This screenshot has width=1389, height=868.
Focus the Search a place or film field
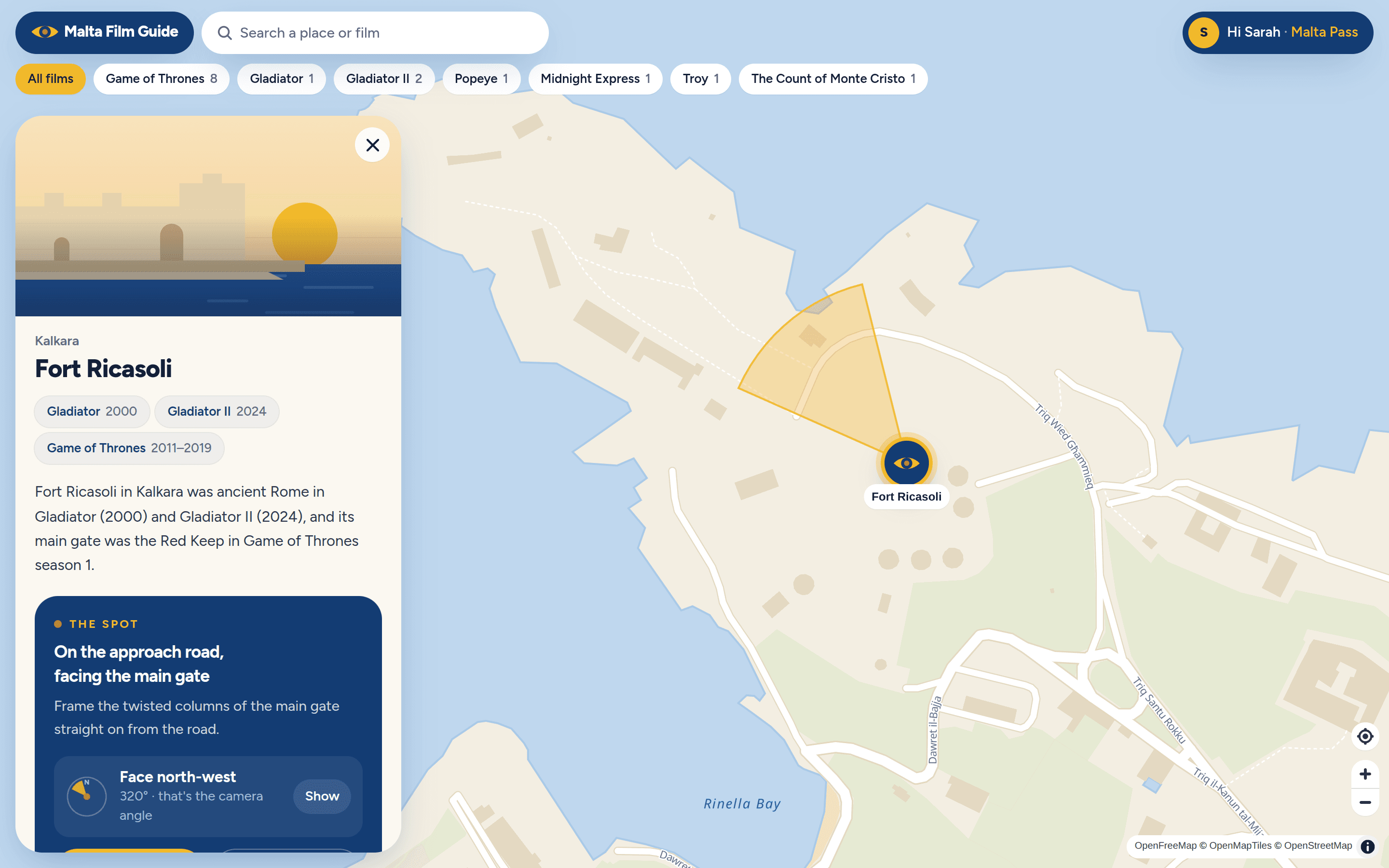point(375,33)
